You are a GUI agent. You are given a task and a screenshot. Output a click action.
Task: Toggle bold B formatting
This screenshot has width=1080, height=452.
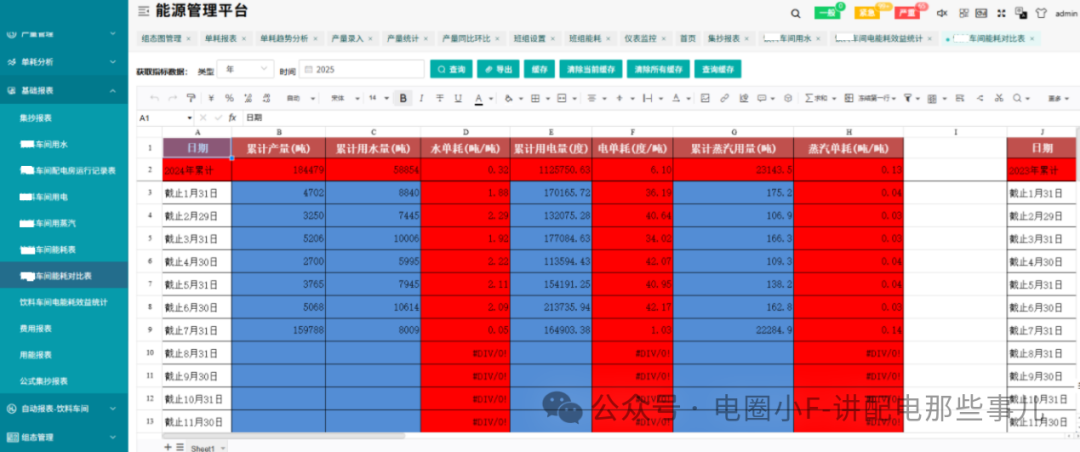pyautogui.click(x=403, y=99)
